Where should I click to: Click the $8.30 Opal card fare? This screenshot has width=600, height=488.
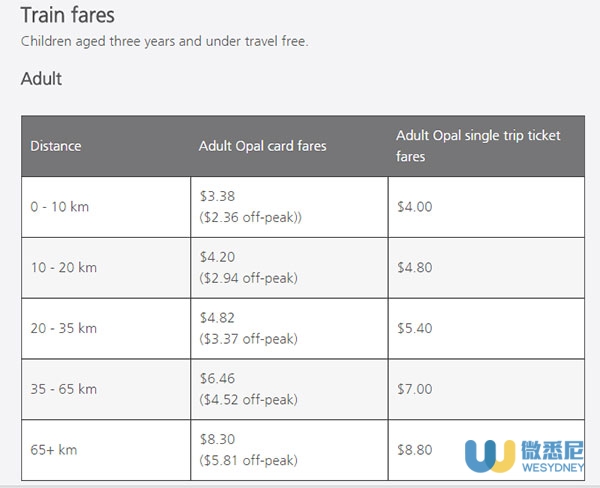[x=217, y=439]
